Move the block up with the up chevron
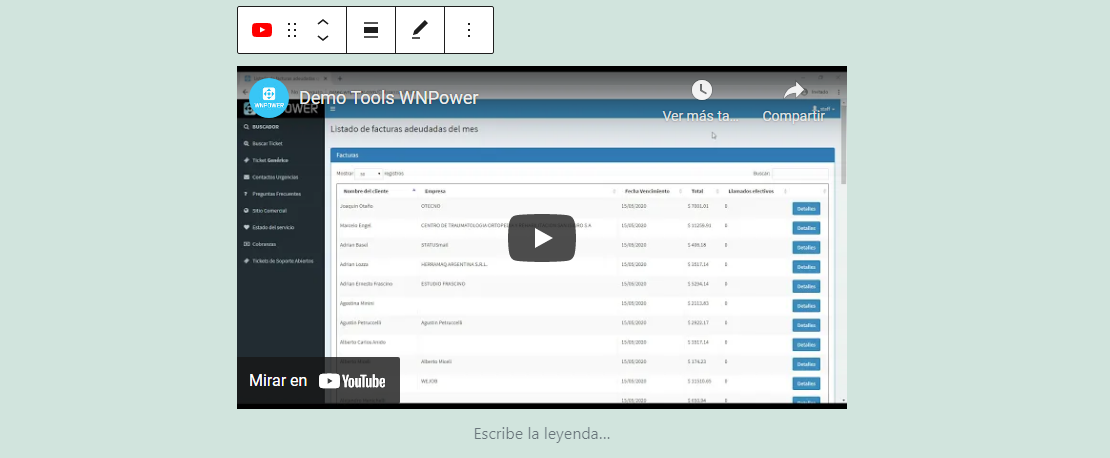Viewport: 1110px width, 458px height. point(323,23)
